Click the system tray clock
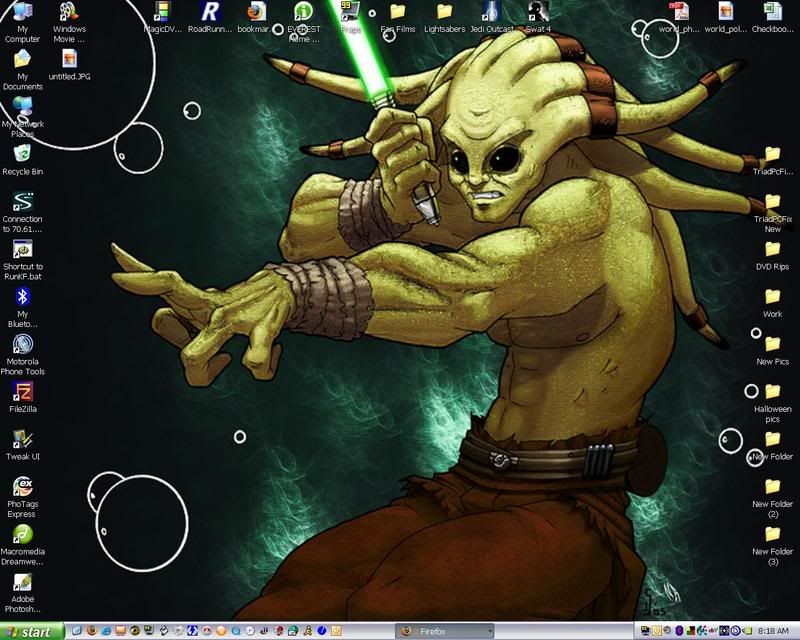This screenshot has height=640, width=800. [774, 631]
